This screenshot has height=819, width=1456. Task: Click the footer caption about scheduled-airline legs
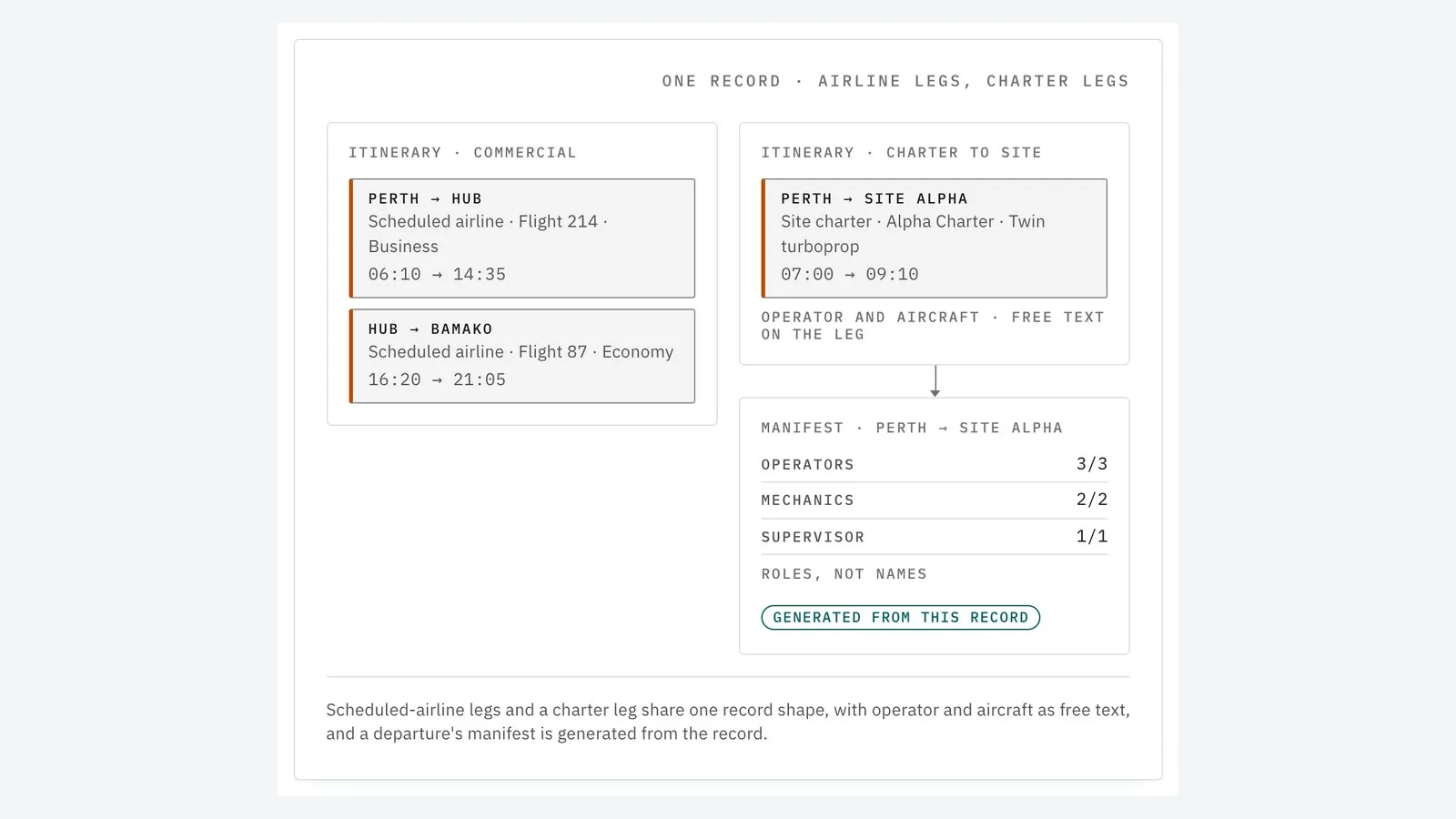[x=728, y=722]
